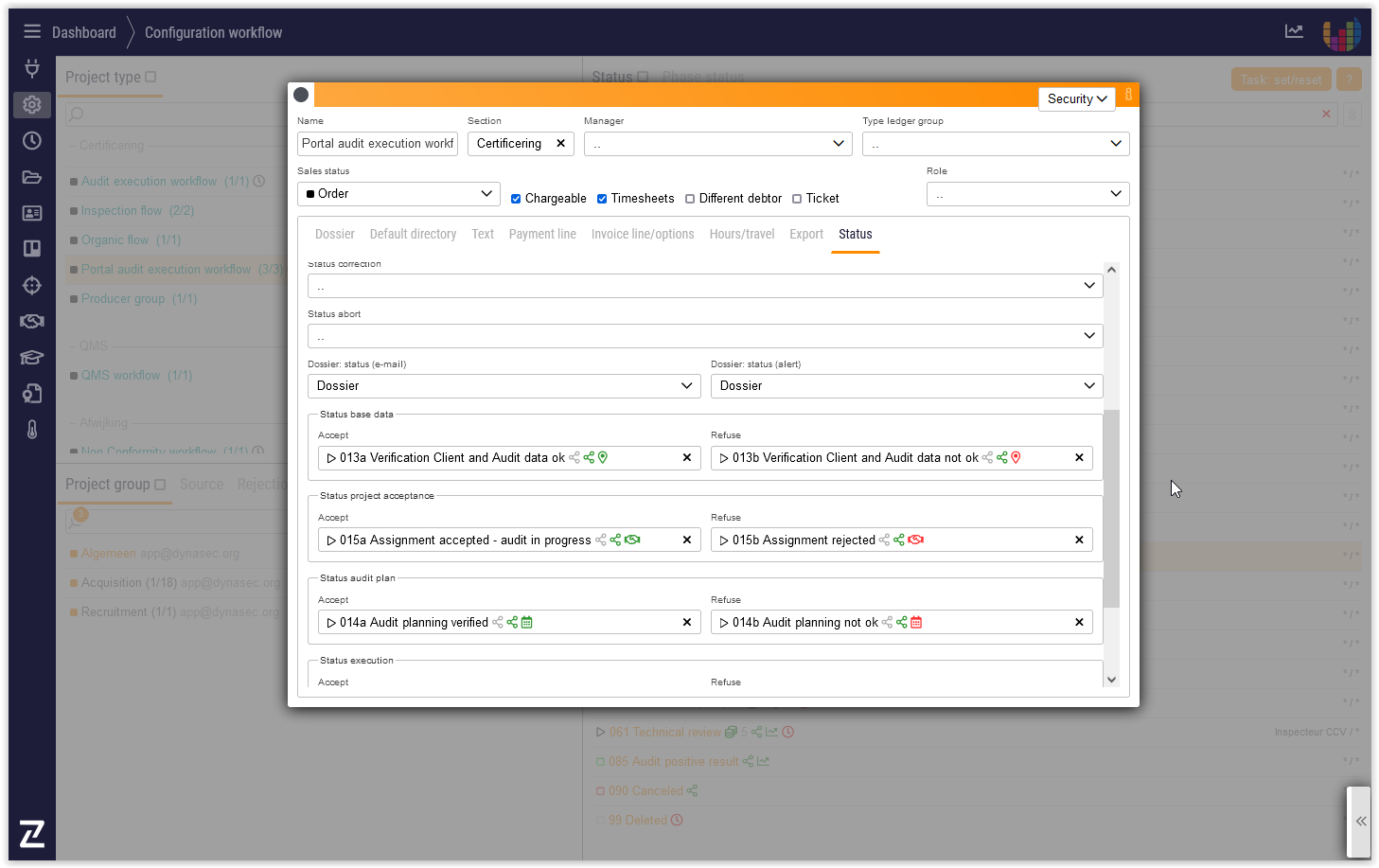1379x868 pixels.
Task: Remove the Certificering section value
Action: [x=560, y=144]
